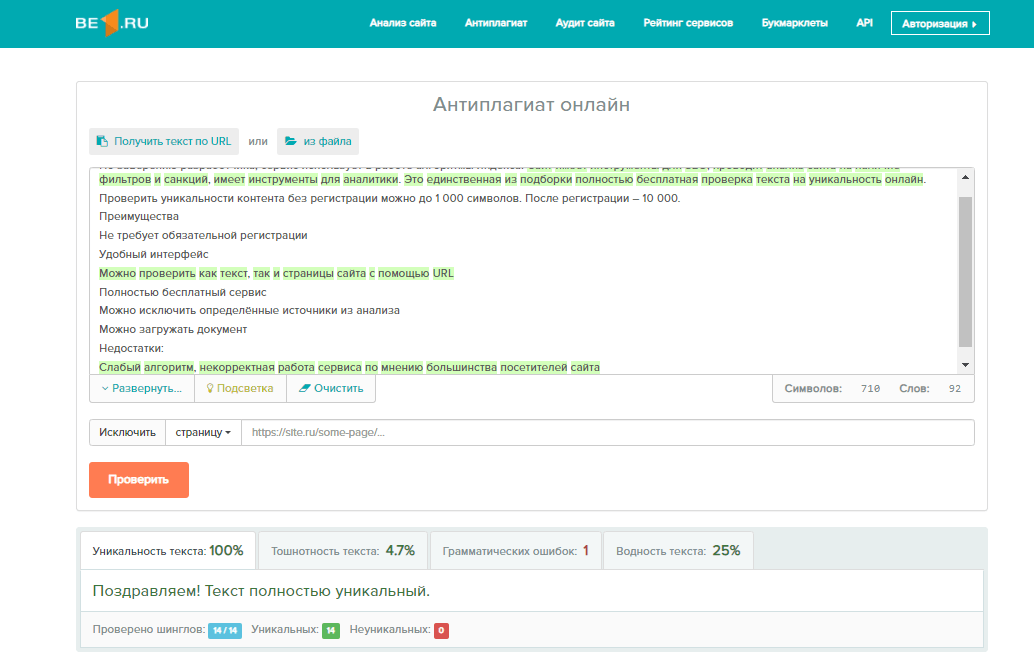Click the text area scrollbar down arrow

(965, 365)
